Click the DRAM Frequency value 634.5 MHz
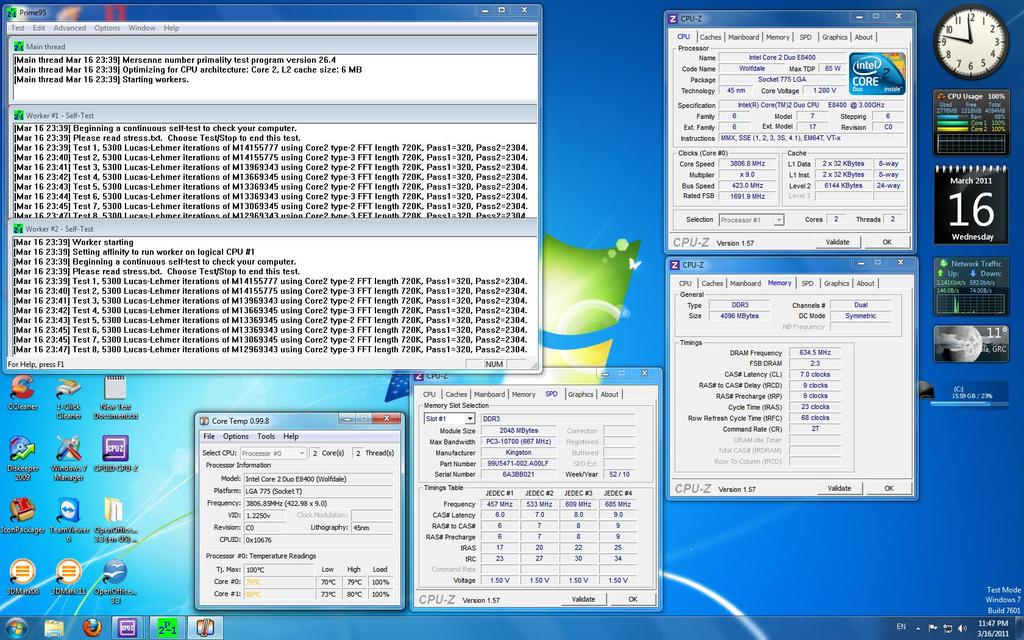 tap(816, 353)
